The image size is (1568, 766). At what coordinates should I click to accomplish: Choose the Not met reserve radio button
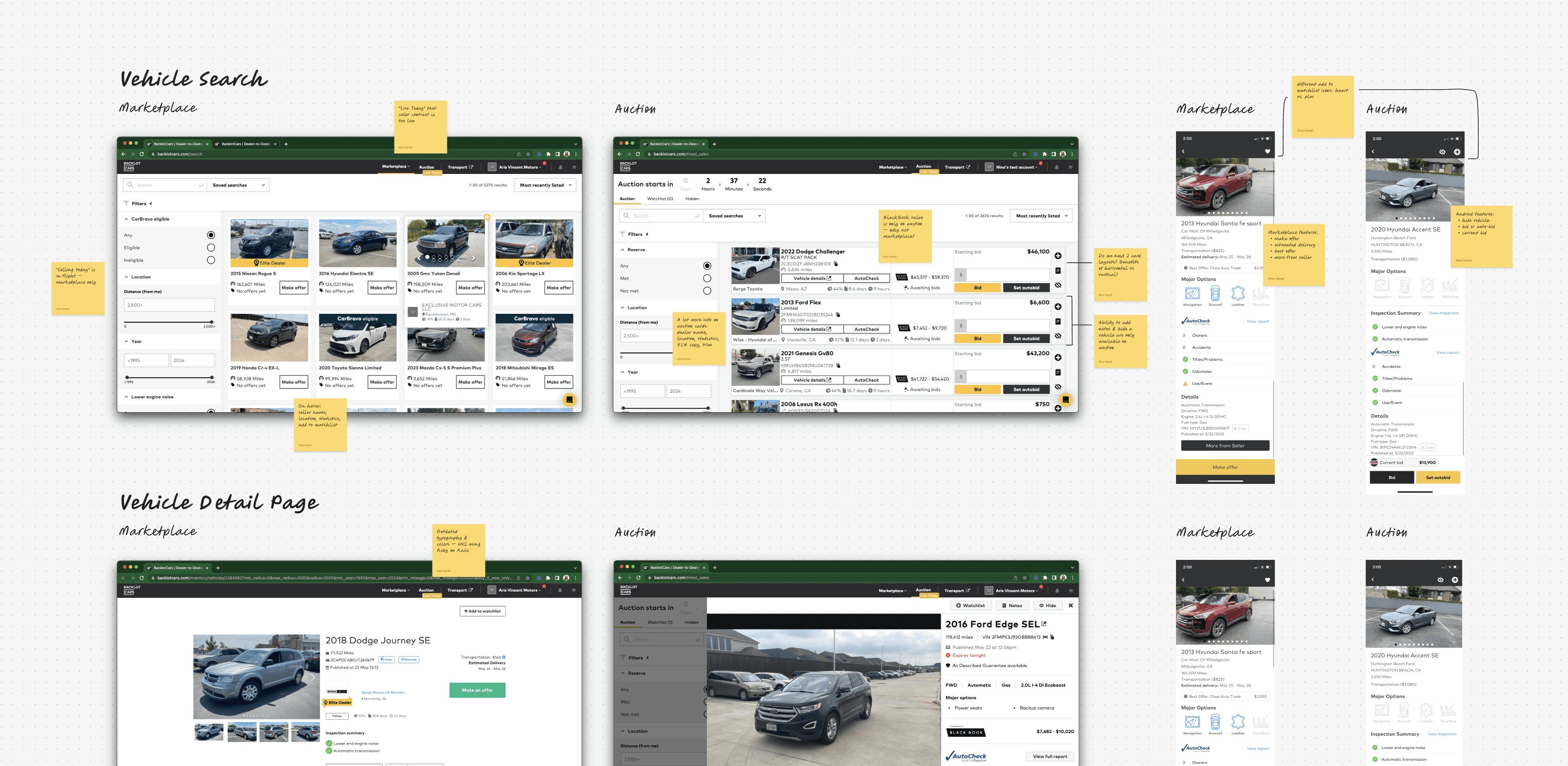point(706,291)
